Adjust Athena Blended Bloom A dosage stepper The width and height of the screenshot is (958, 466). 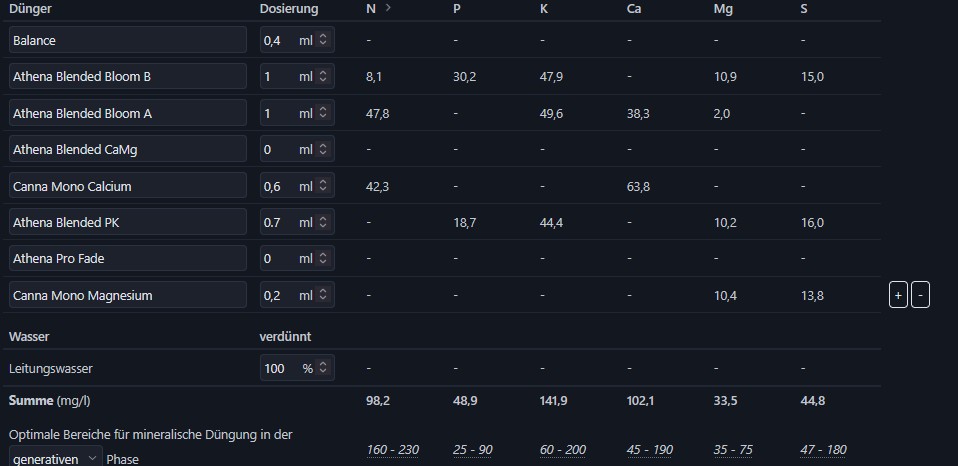click(x=323, y=113)
